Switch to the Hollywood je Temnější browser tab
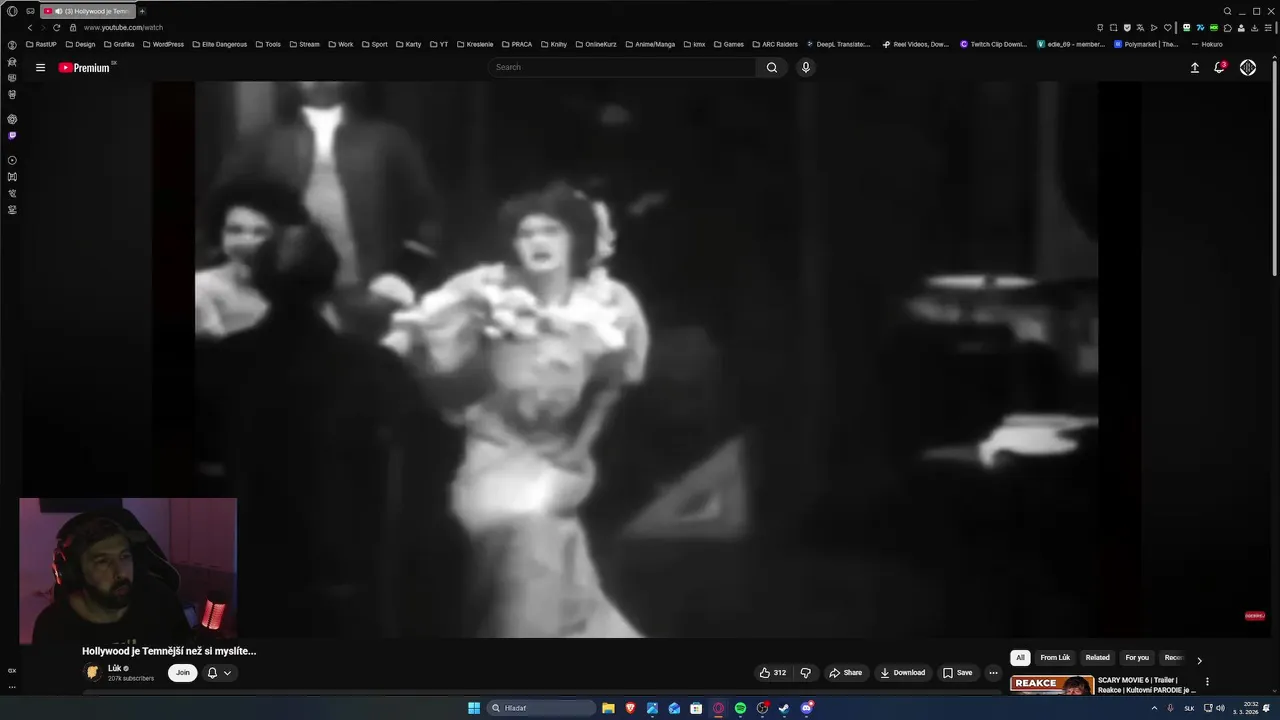Screen dimensions: 1280x720 point(86,11)
